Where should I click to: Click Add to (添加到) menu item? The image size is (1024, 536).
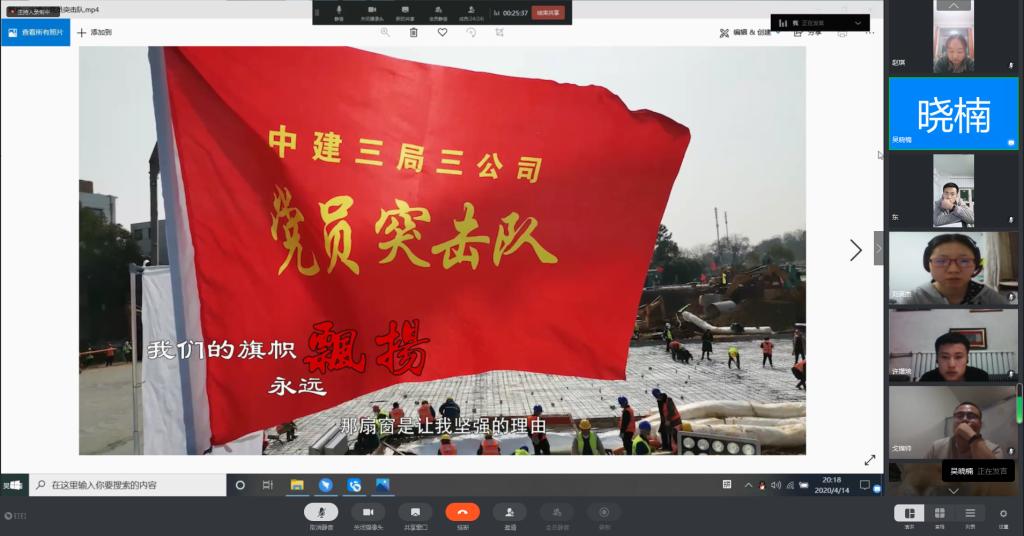point(95,32)
